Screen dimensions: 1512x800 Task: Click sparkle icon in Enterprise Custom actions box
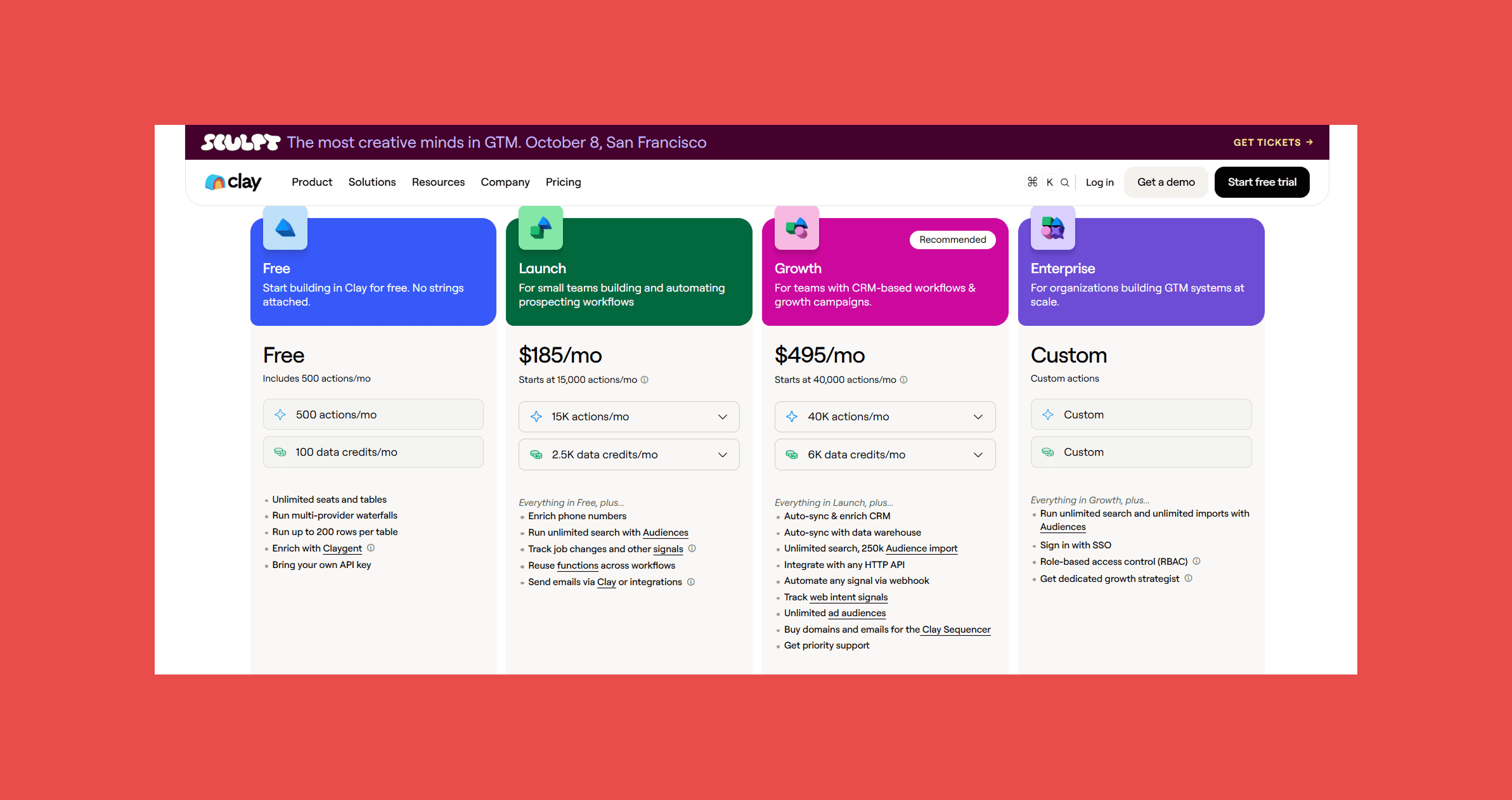point(1048,415)
